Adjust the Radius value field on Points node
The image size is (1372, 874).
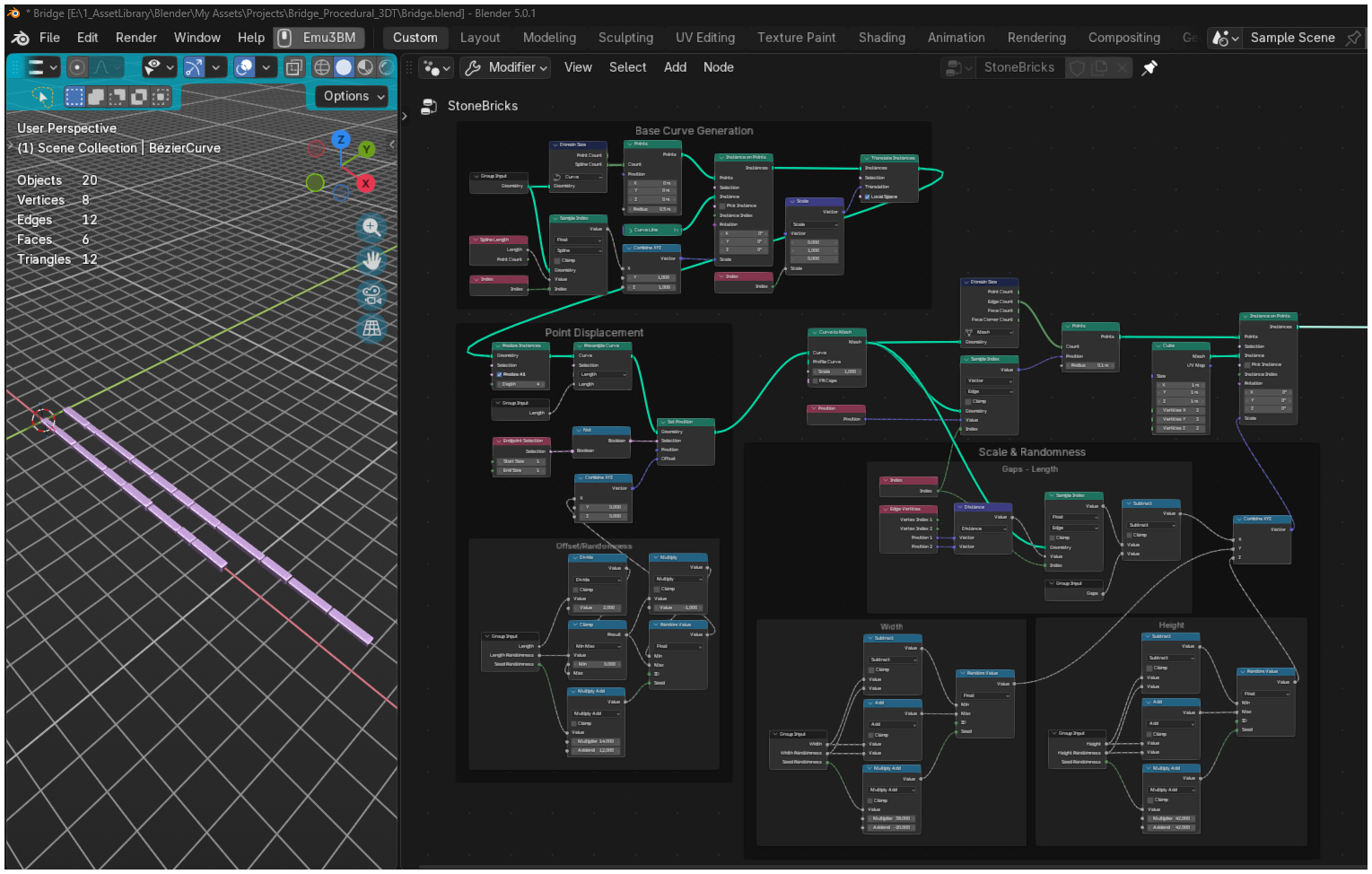pyautogui.click(x=652, y=209)
